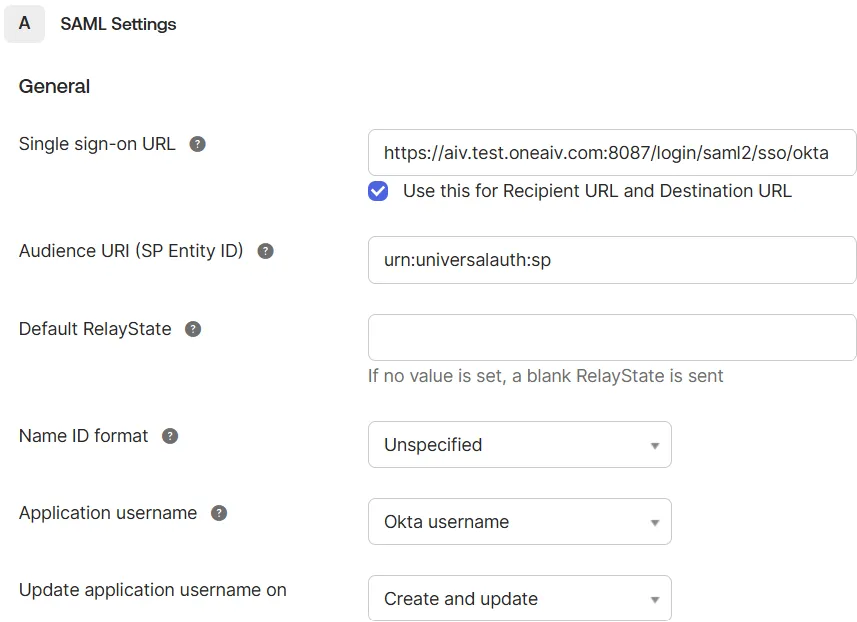Click the SAML Settings heading

pos(118,24)
